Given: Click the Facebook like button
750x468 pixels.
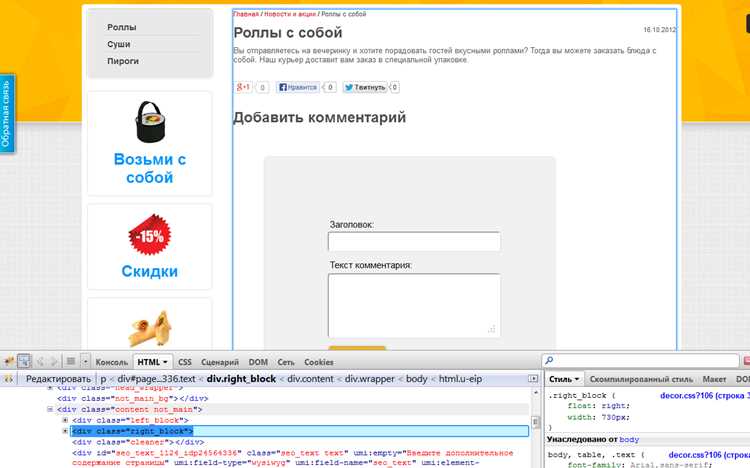Looking at the screenshot, I should pos(298,87).
